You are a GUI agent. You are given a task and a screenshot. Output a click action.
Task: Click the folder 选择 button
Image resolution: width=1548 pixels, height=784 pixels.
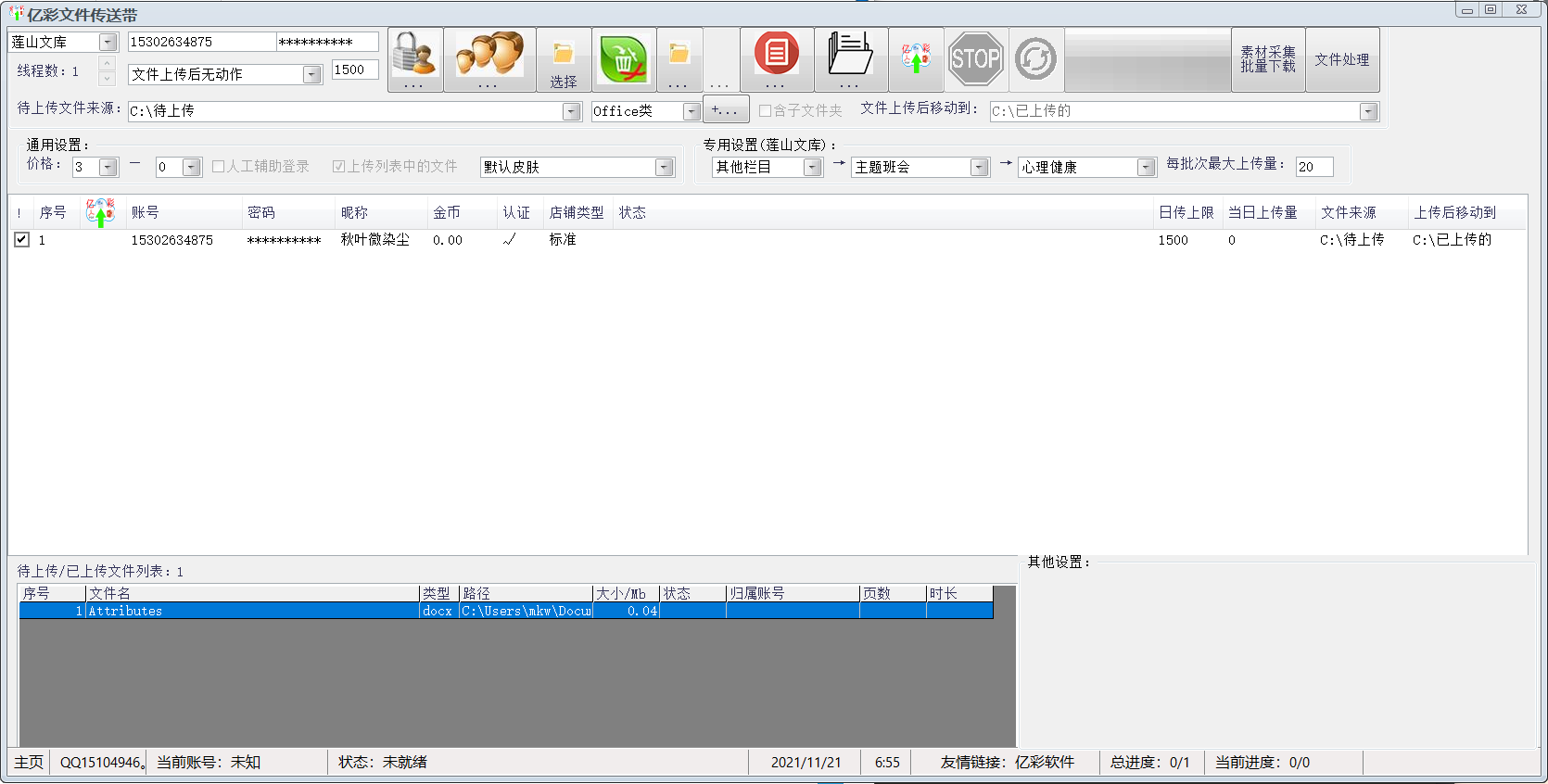pyautogui.click(x=564, y=59)
